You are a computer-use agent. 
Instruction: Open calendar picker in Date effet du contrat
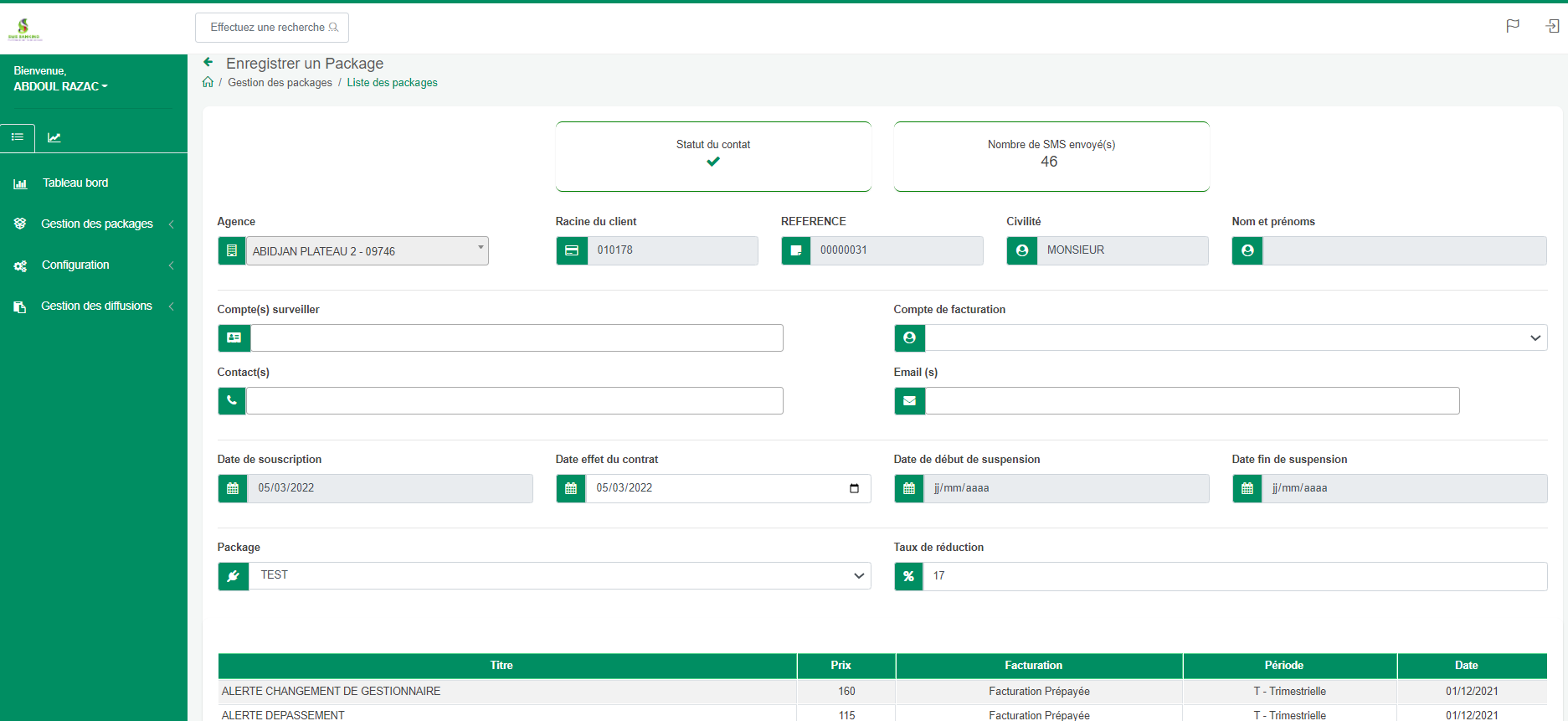click(x=854, y=488)
